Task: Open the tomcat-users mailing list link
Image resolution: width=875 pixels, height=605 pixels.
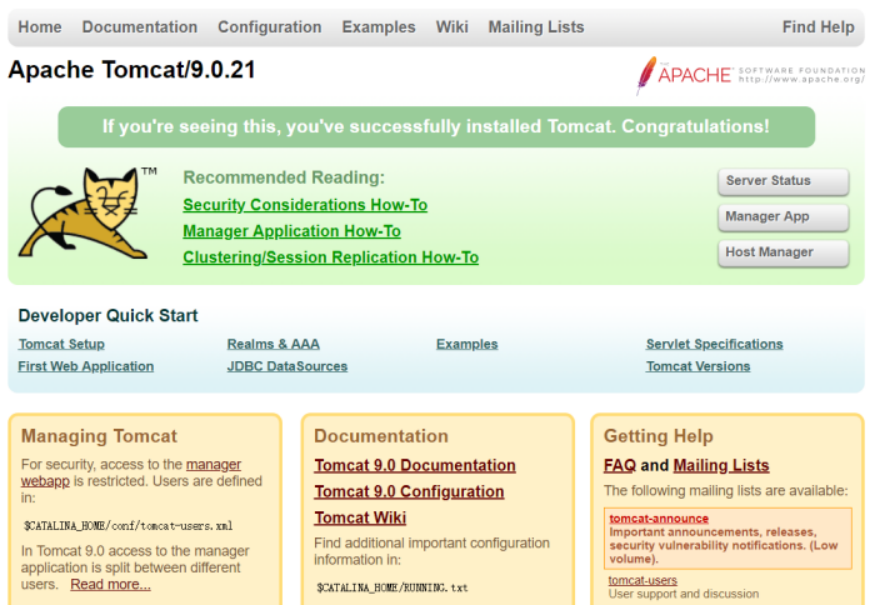Action: (643, 580)
